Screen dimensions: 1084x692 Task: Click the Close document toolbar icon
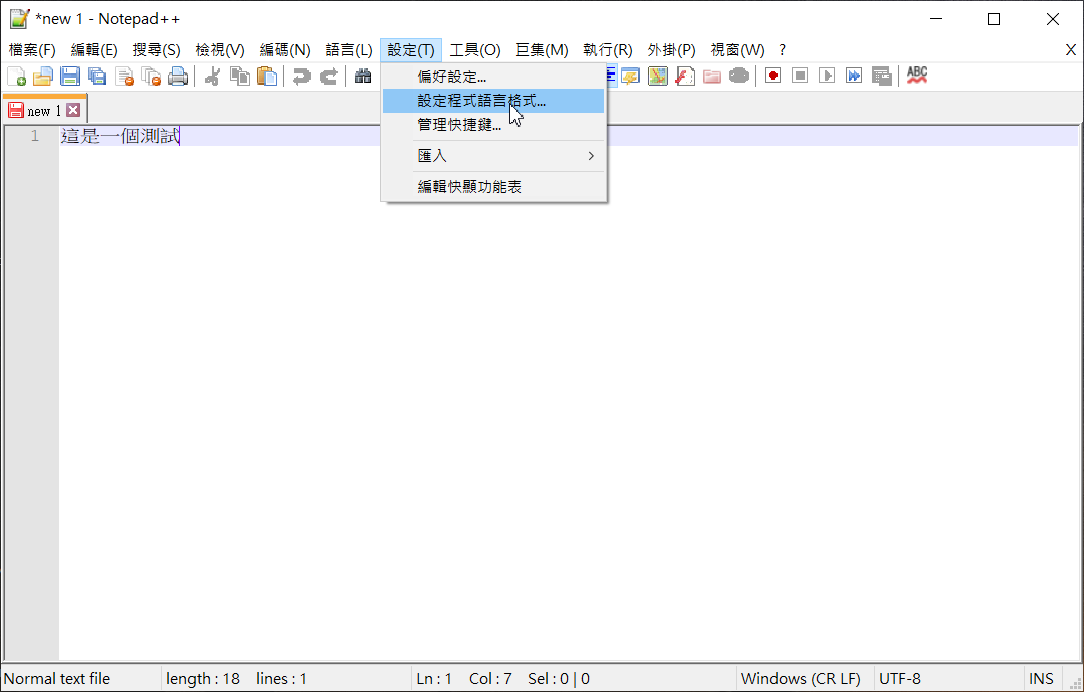click(x=124, y=76)
